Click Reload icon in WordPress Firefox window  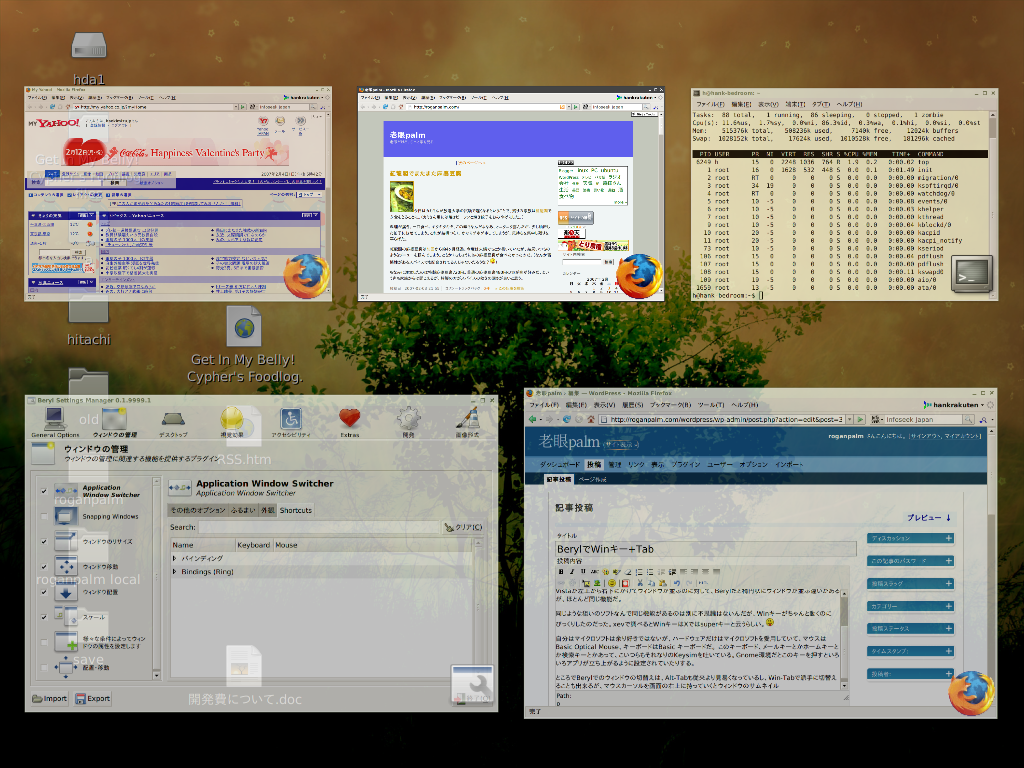(x=567, y=419)
